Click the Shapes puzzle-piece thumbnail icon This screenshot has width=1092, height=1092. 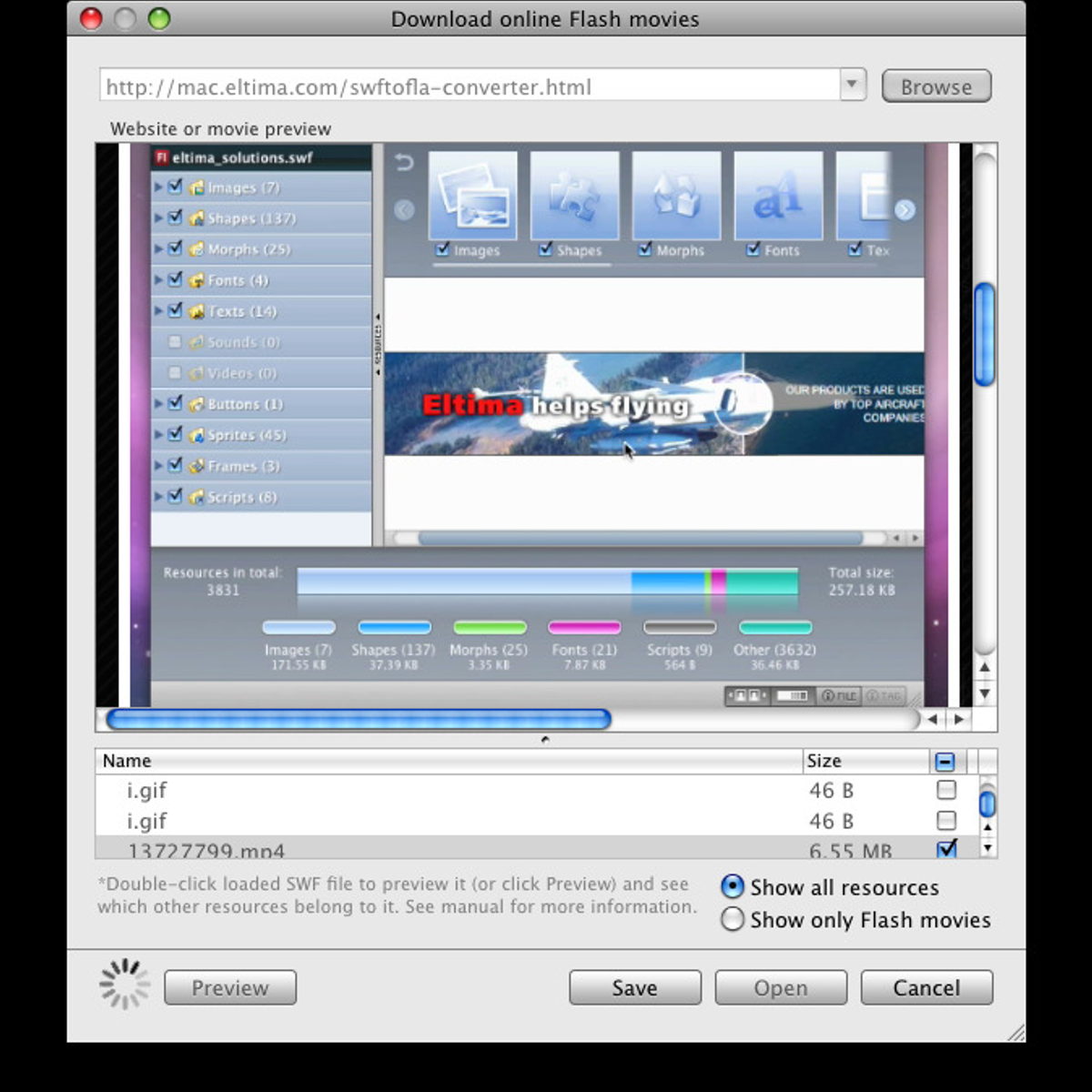(x=574, y=196)
